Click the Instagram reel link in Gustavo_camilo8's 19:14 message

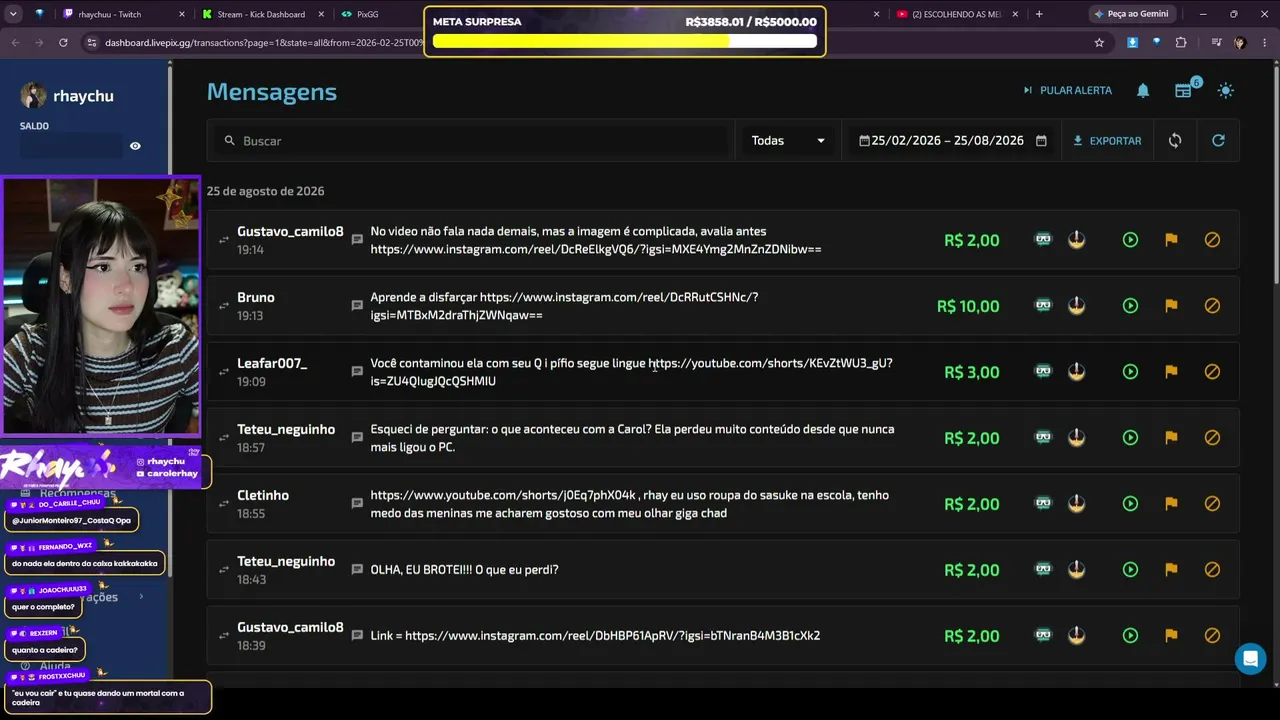click(x=596, y=249)
